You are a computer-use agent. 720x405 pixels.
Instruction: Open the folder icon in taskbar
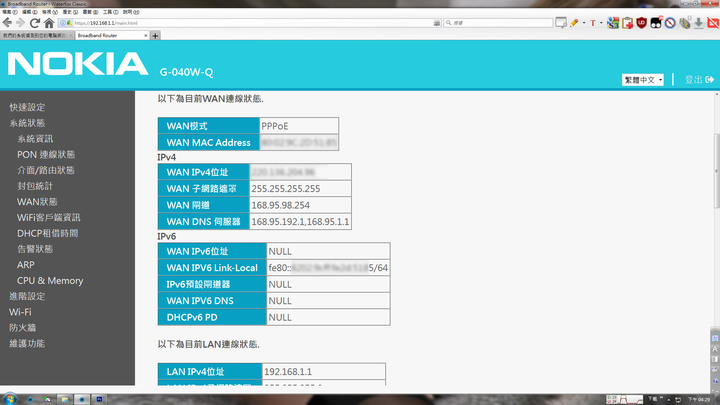coord(64,399)
